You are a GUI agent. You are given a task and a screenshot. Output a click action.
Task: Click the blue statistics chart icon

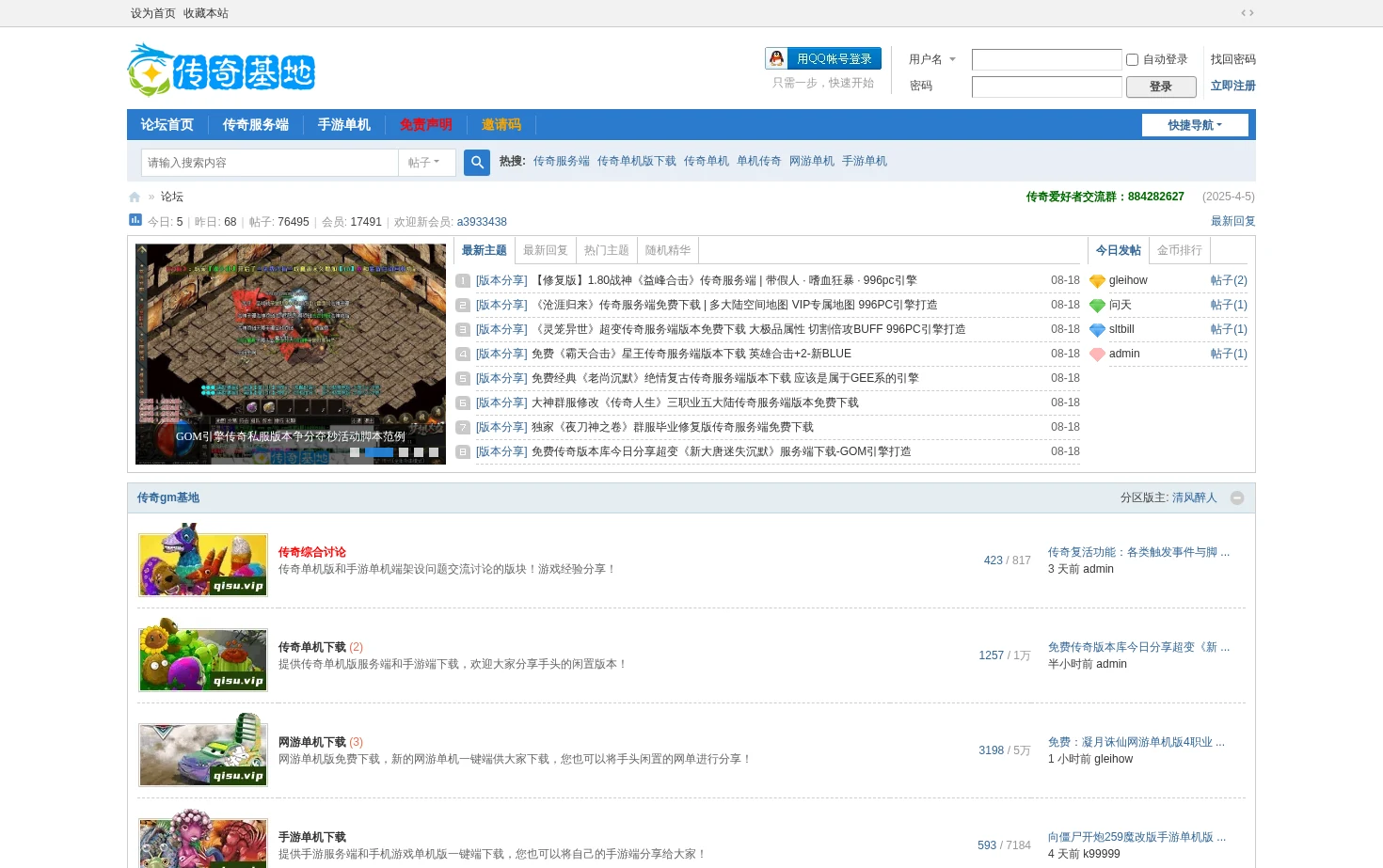coord(135,220)
